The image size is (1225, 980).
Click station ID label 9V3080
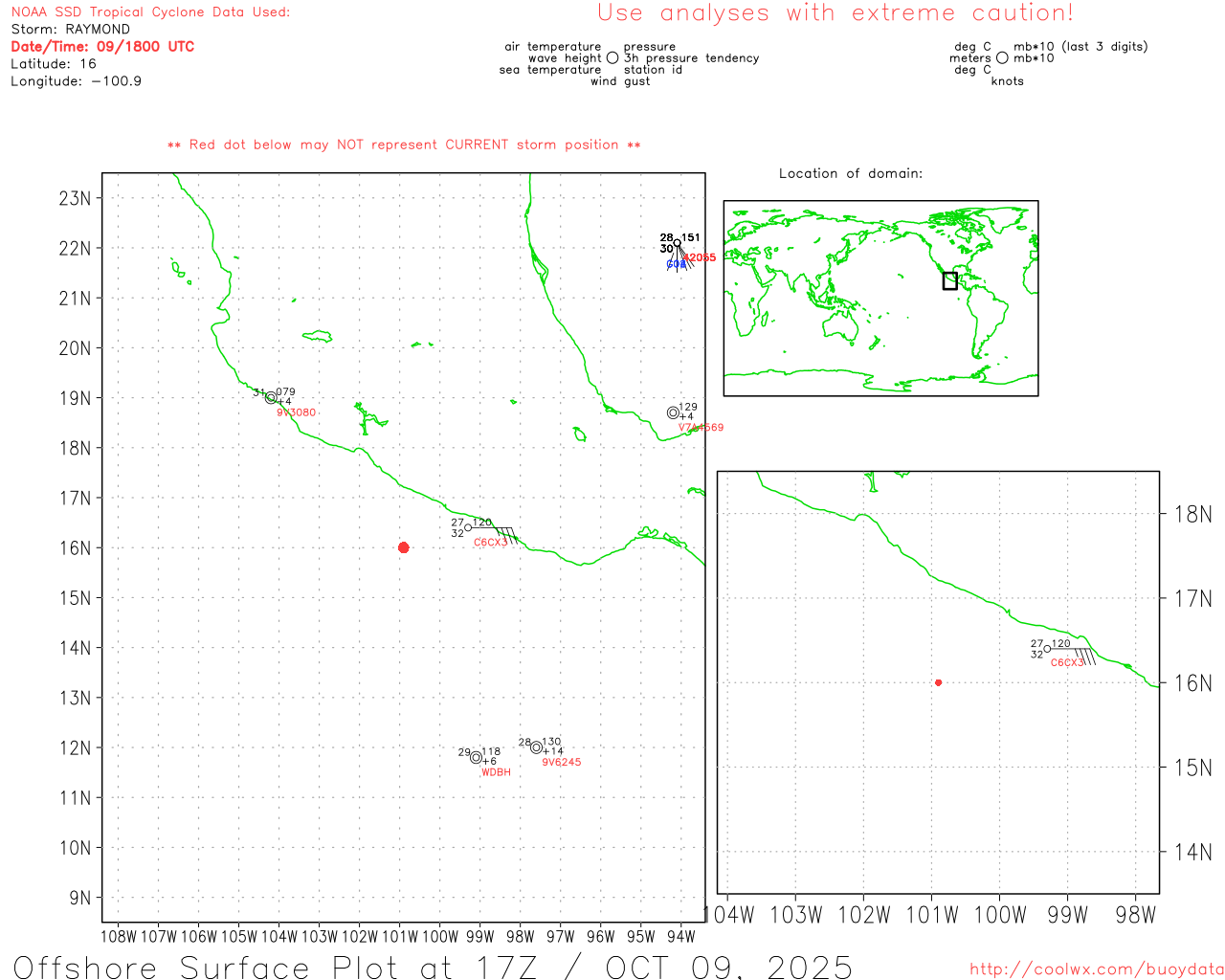point(297,412)
